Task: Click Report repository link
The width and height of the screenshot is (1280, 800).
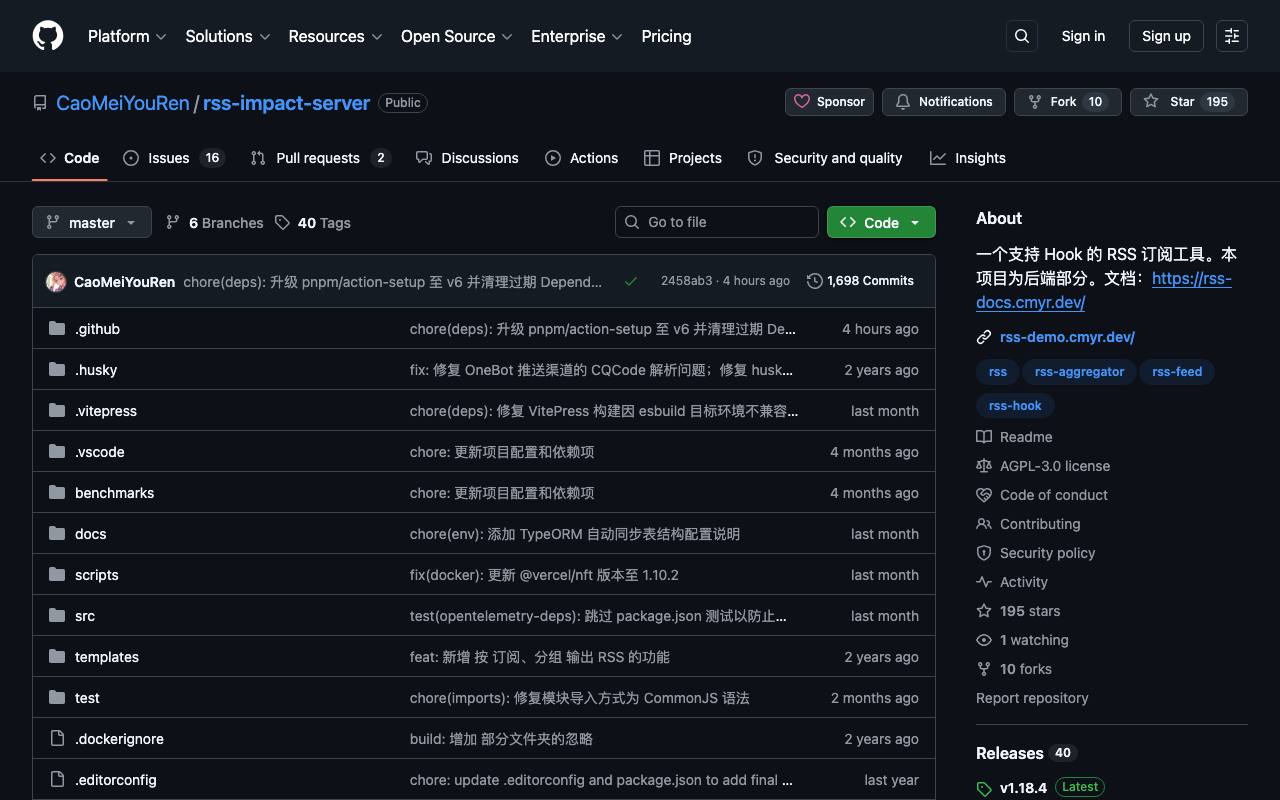Action: coord(1032,698)
